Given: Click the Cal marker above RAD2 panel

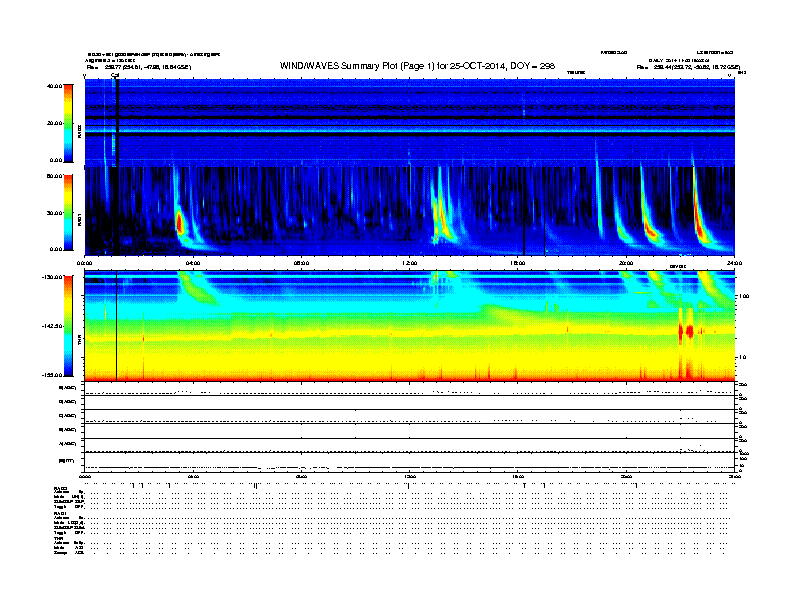Looking at the screenshot, I should tap(115, 75).
